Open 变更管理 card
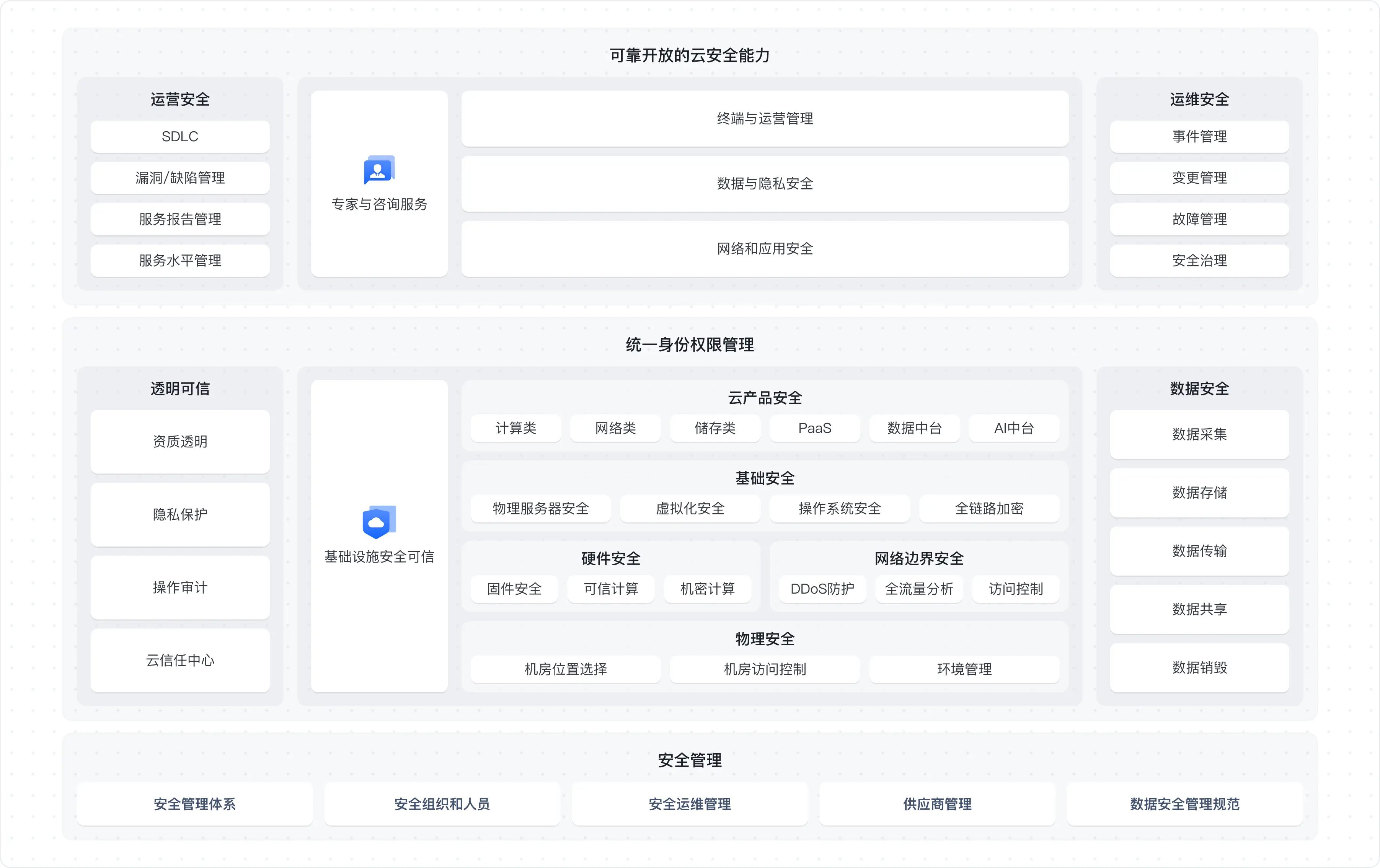Screen dimensions: 1380x868 [1199, 178]
